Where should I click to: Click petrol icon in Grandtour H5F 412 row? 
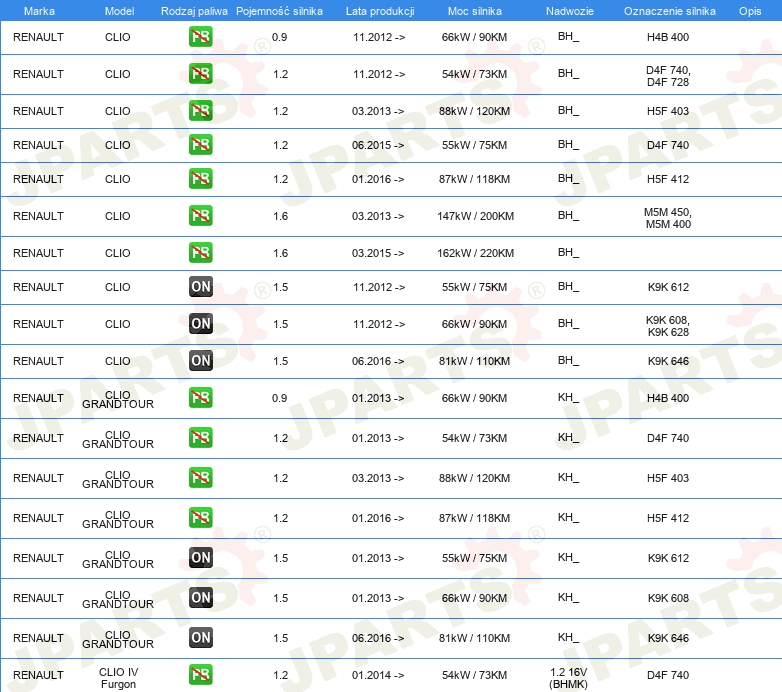[x=200, y=518]
